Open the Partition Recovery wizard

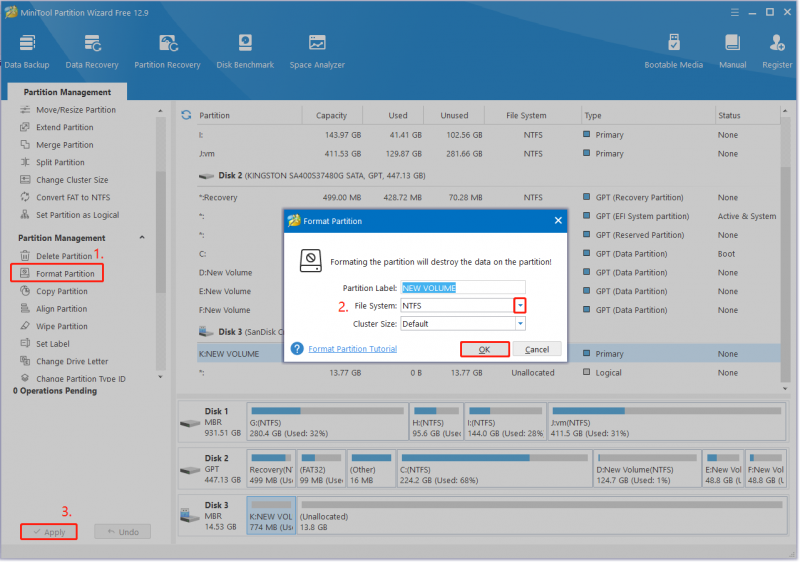(167, 51)
